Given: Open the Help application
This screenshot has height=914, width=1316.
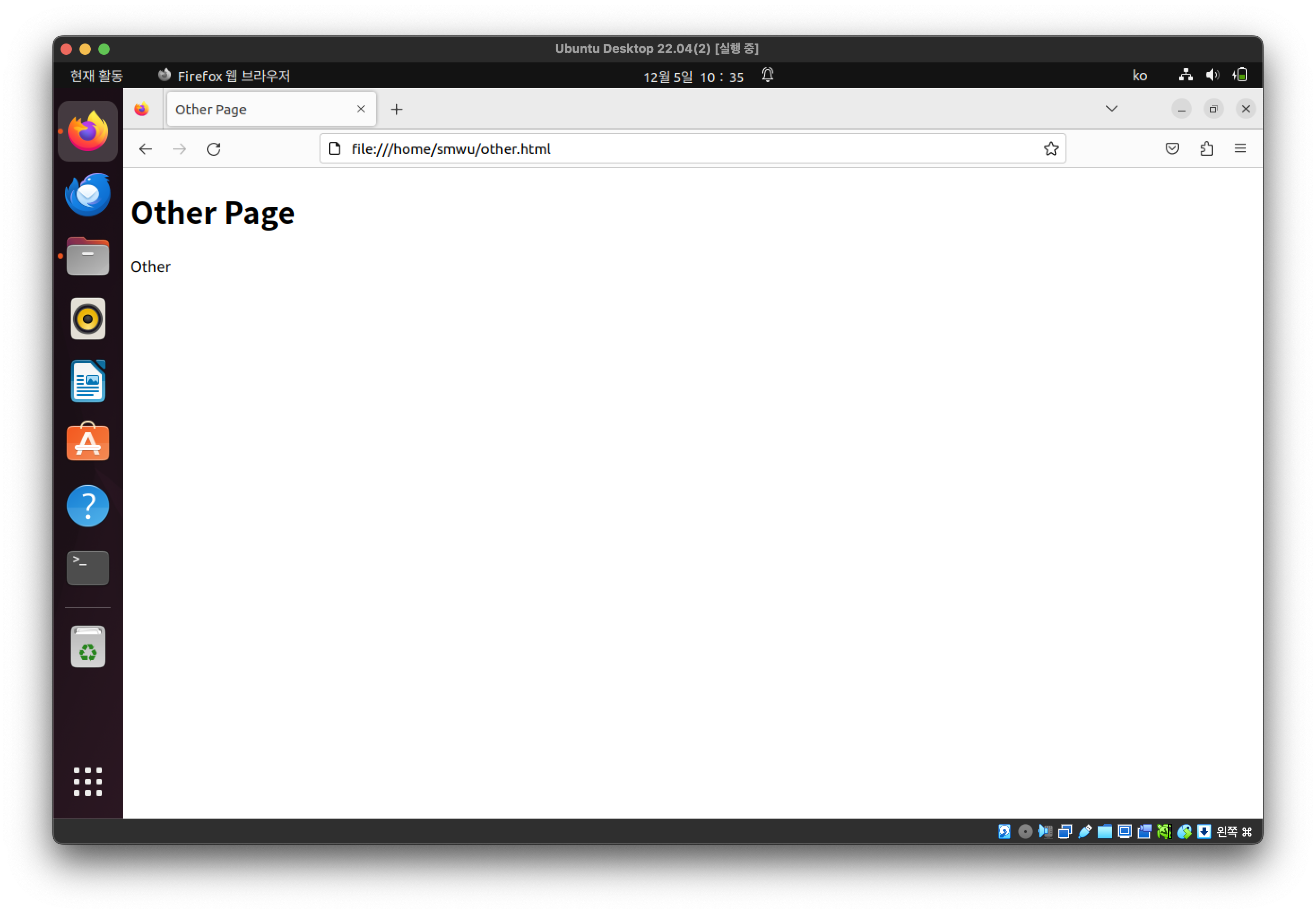Looking at the screenshot, I should coord(87,506).
